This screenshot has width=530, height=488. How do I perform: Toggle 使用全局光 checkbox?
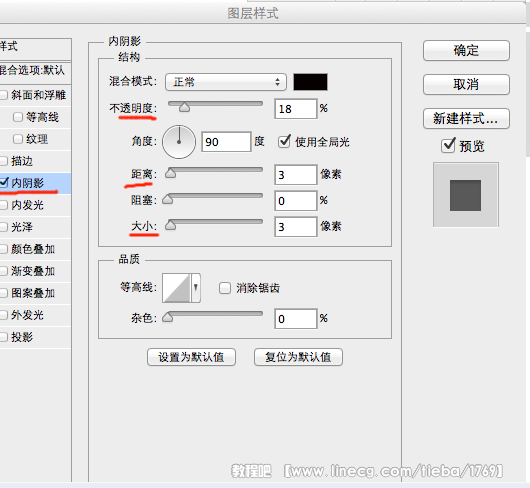point(284,141)
